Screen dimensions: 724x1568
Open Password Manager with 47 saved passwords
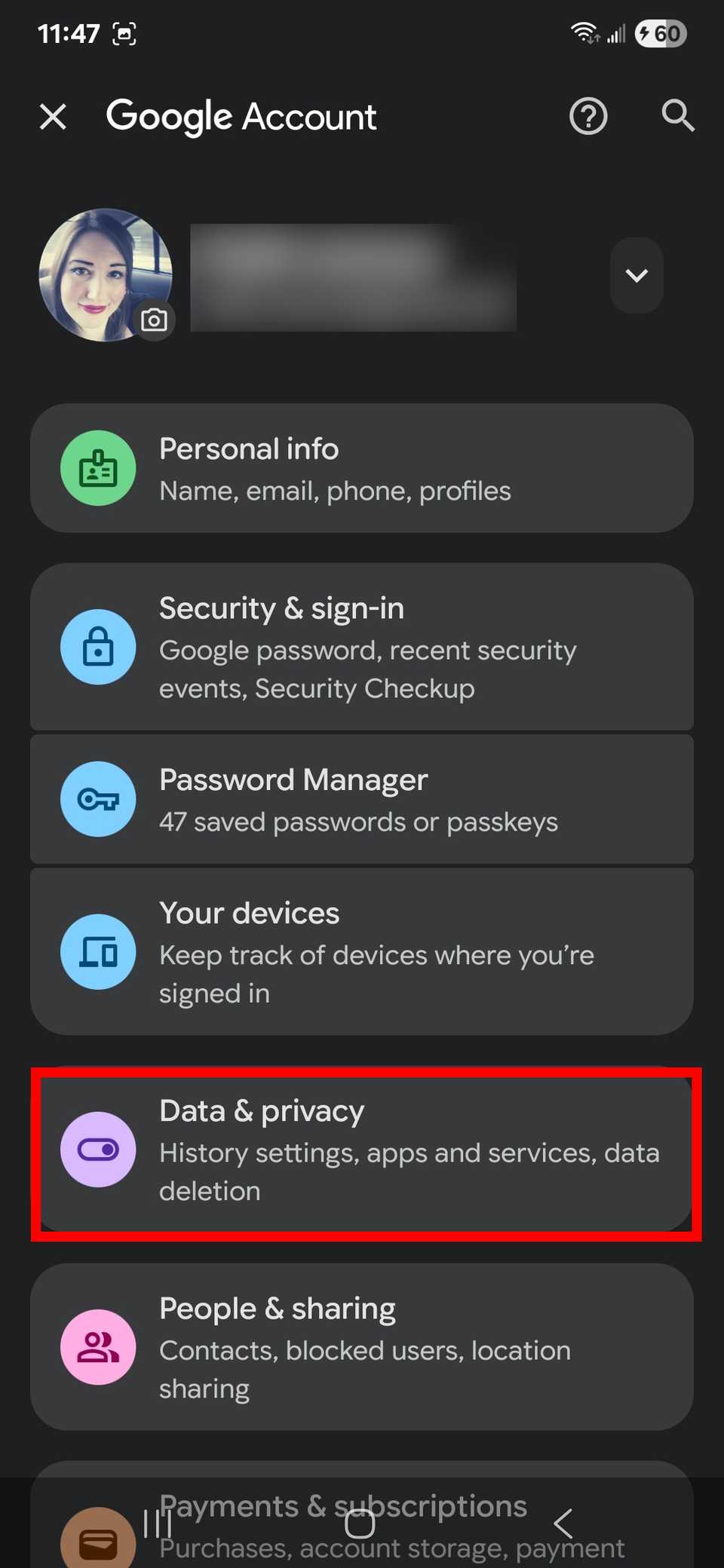[362, 799]
